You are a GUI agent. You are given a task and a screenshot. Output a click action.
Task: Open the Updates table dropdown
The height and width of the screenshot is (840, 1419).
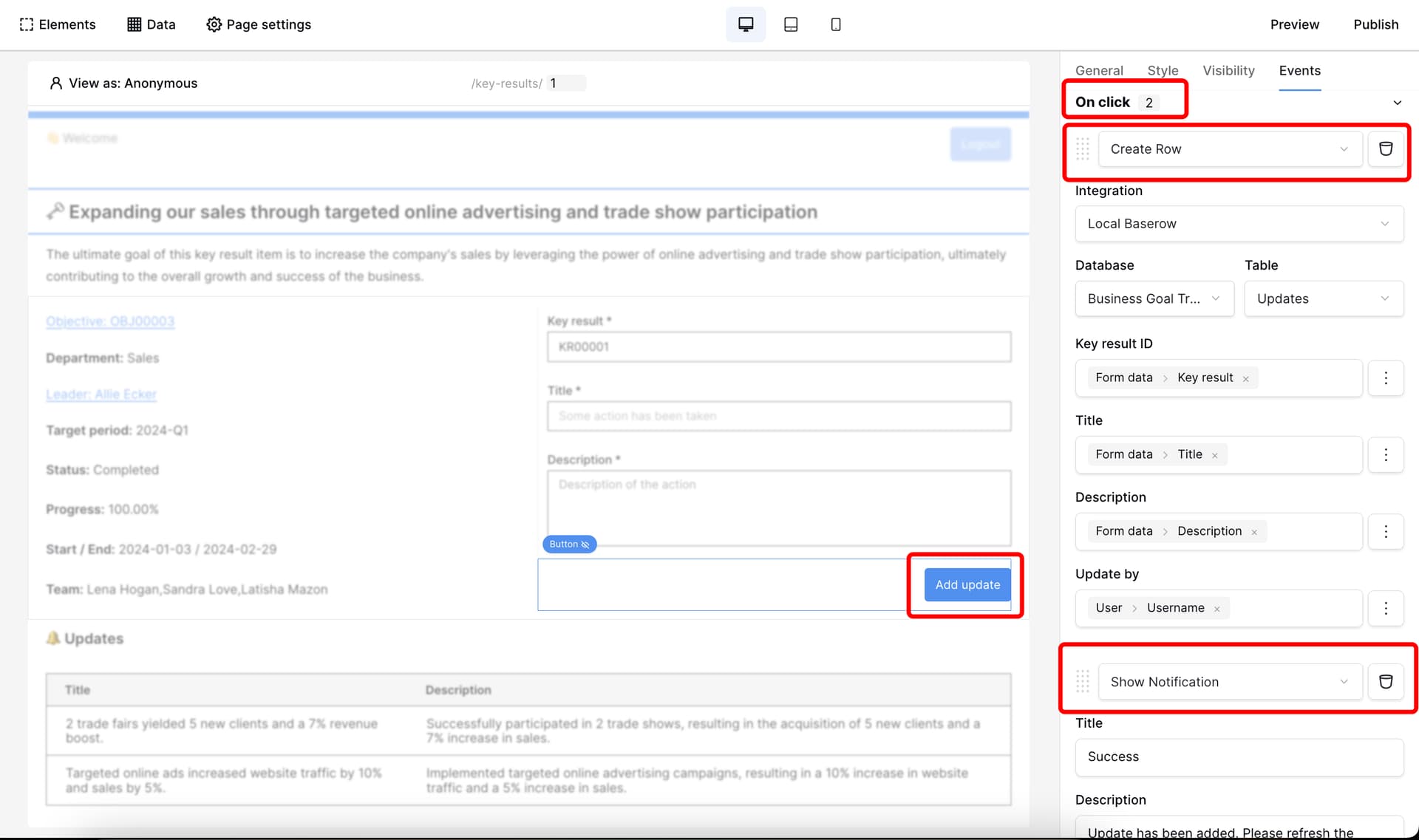click(x=1323, y=298)
